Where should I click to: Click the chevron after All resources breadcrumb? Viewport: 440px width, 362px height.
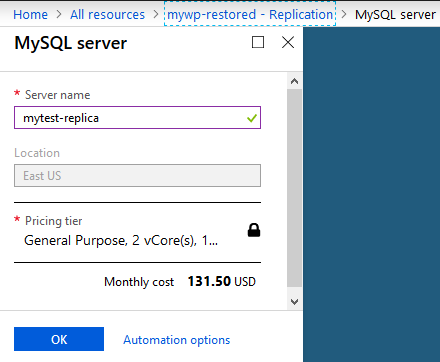(156, 14)
